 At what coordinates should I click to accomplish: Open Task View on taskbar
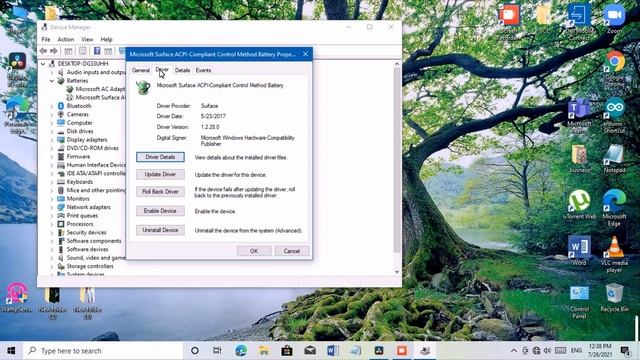217,351
